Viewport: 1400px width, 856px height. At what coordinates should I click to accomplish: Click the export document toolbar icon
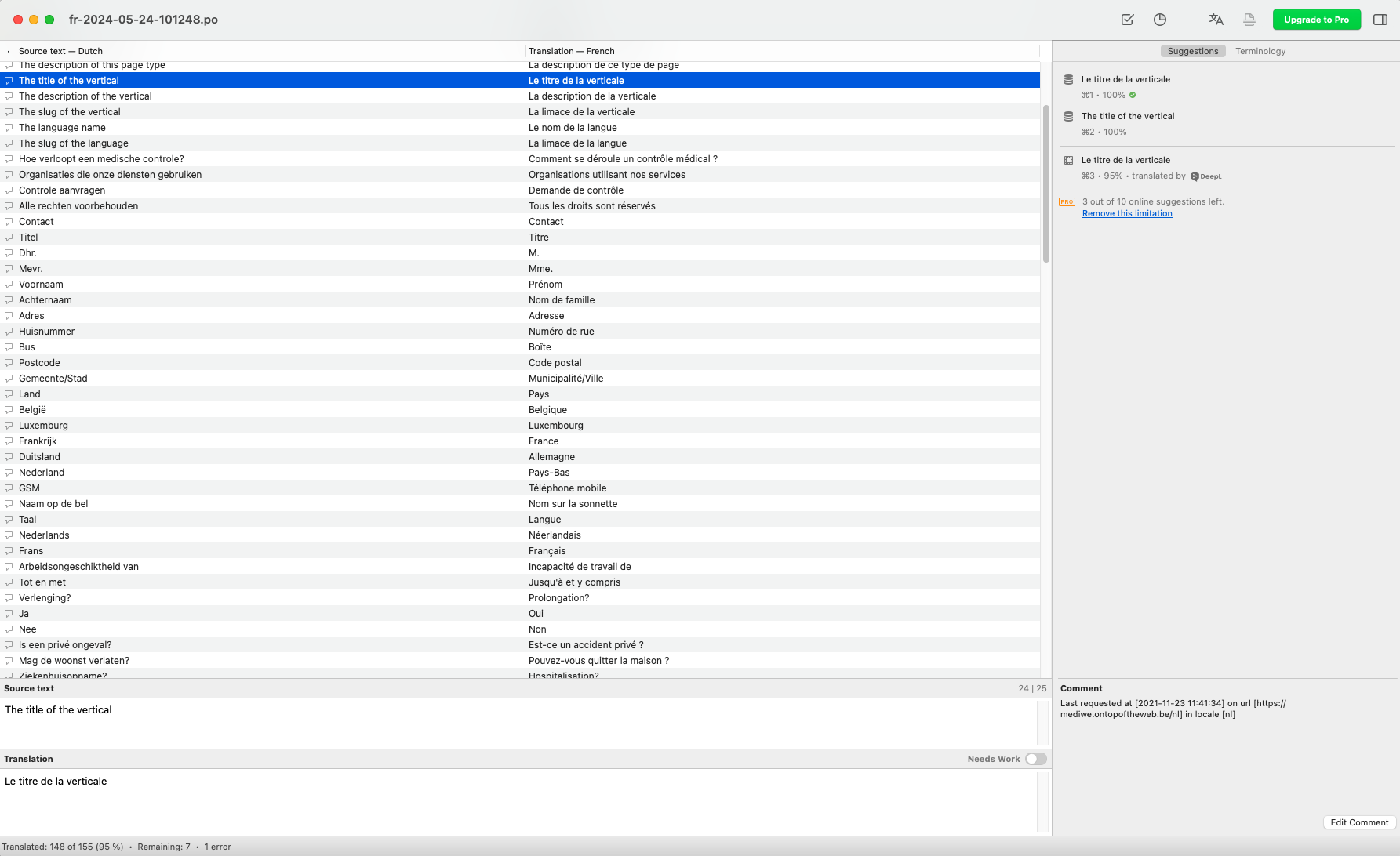point(1249,20)
